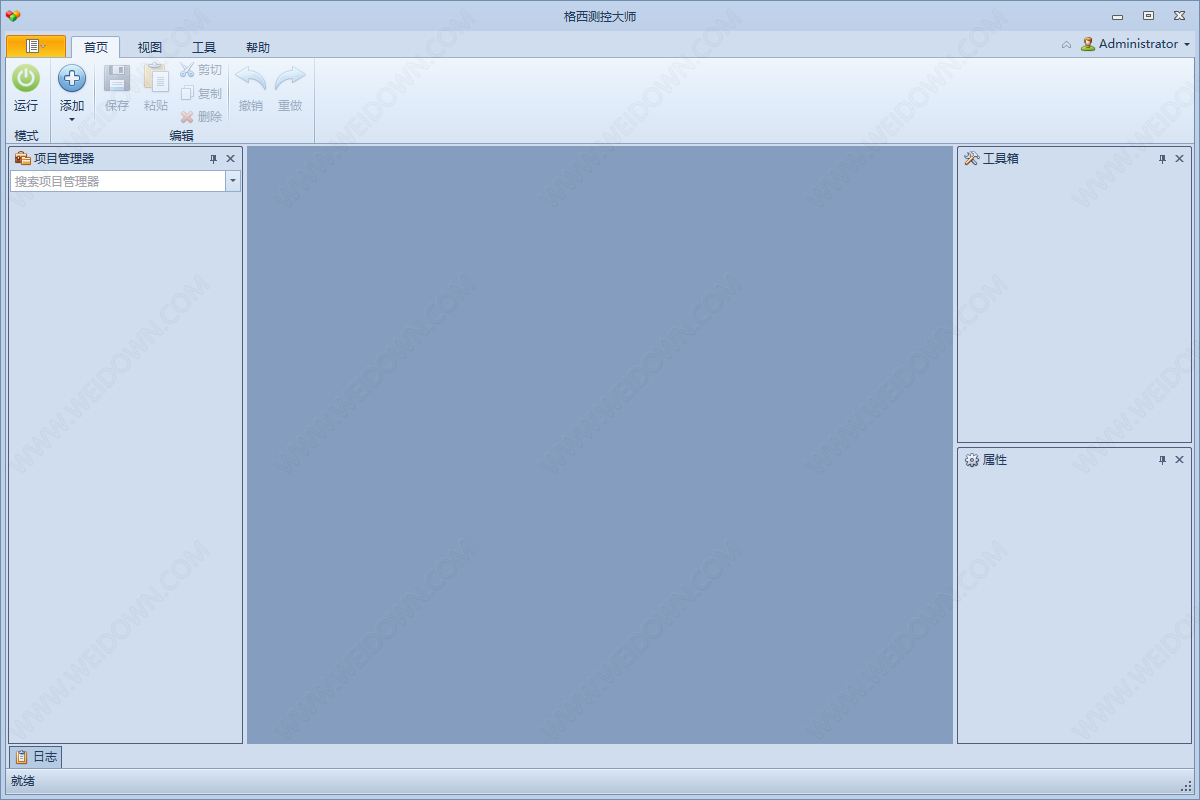Click the Save (保存) floppy icon
Viewport: 1200px width, 800px height.
[117, 78]
